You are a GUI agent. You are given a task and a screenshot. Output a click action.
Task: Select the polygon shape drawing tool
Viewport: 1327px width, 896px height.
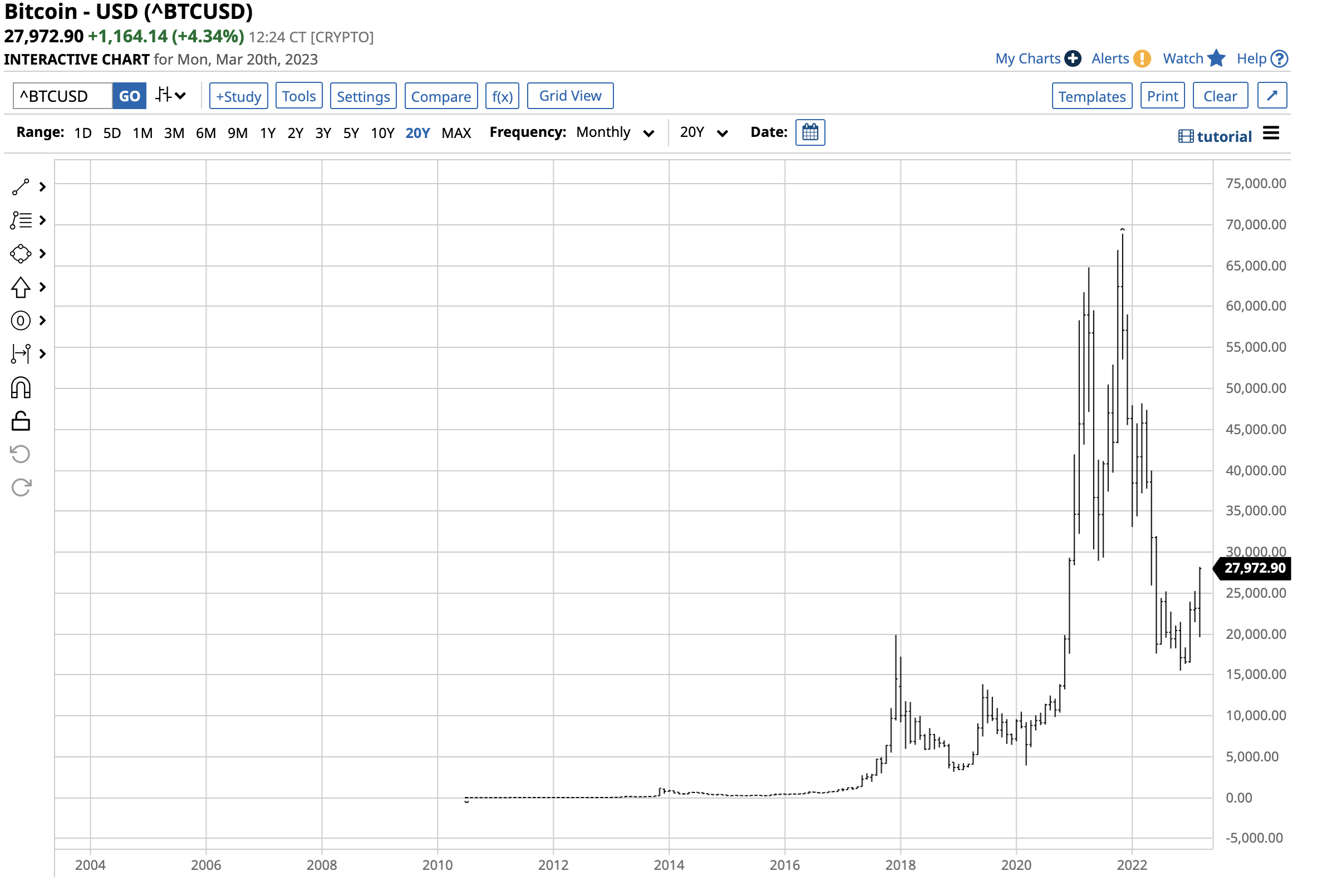(21, 254)
